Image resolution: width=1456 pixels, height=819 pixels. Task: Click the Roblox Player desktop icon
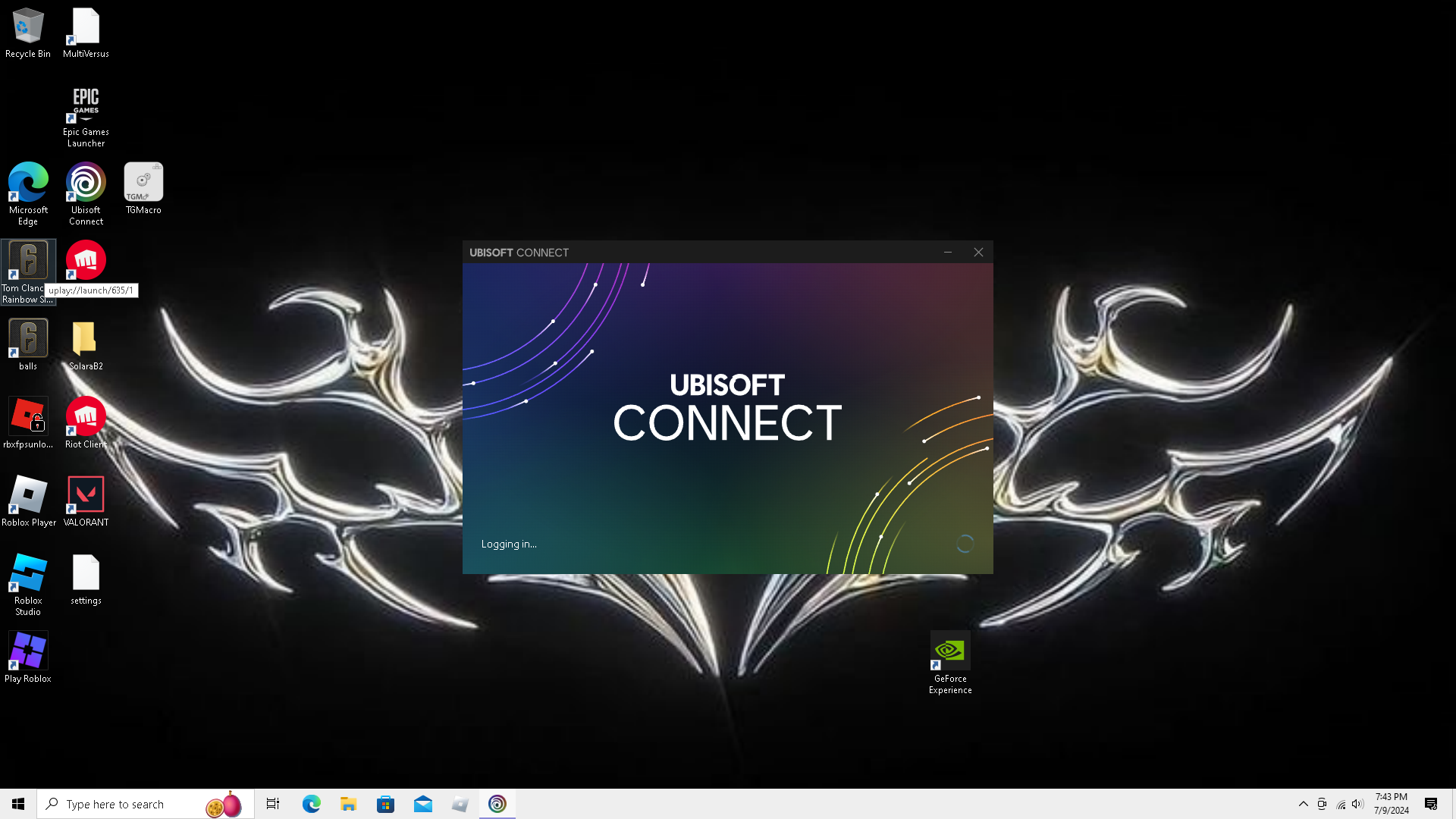[28, 495]
